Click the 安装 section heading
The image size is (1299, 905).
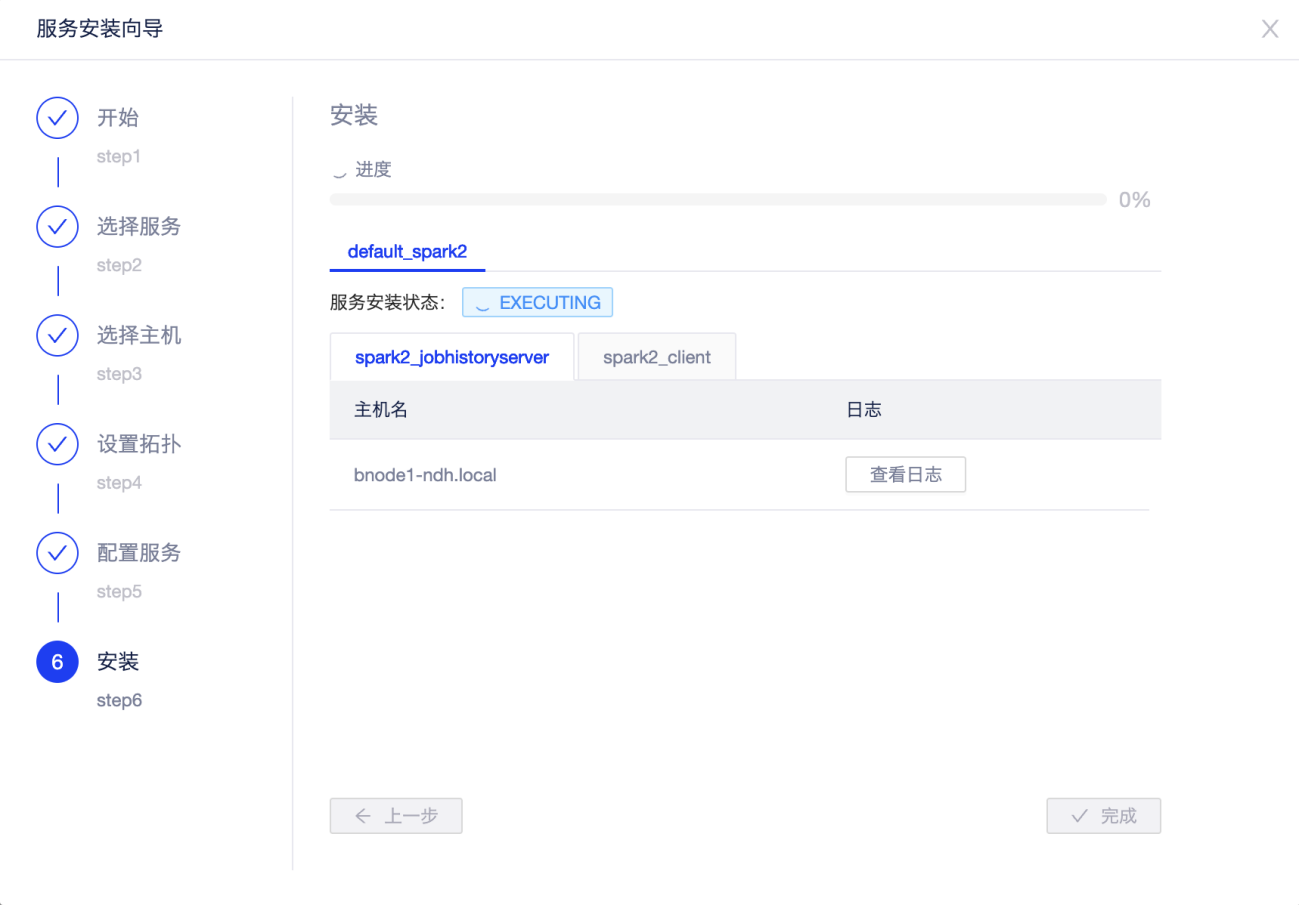(x=354, y=116)
